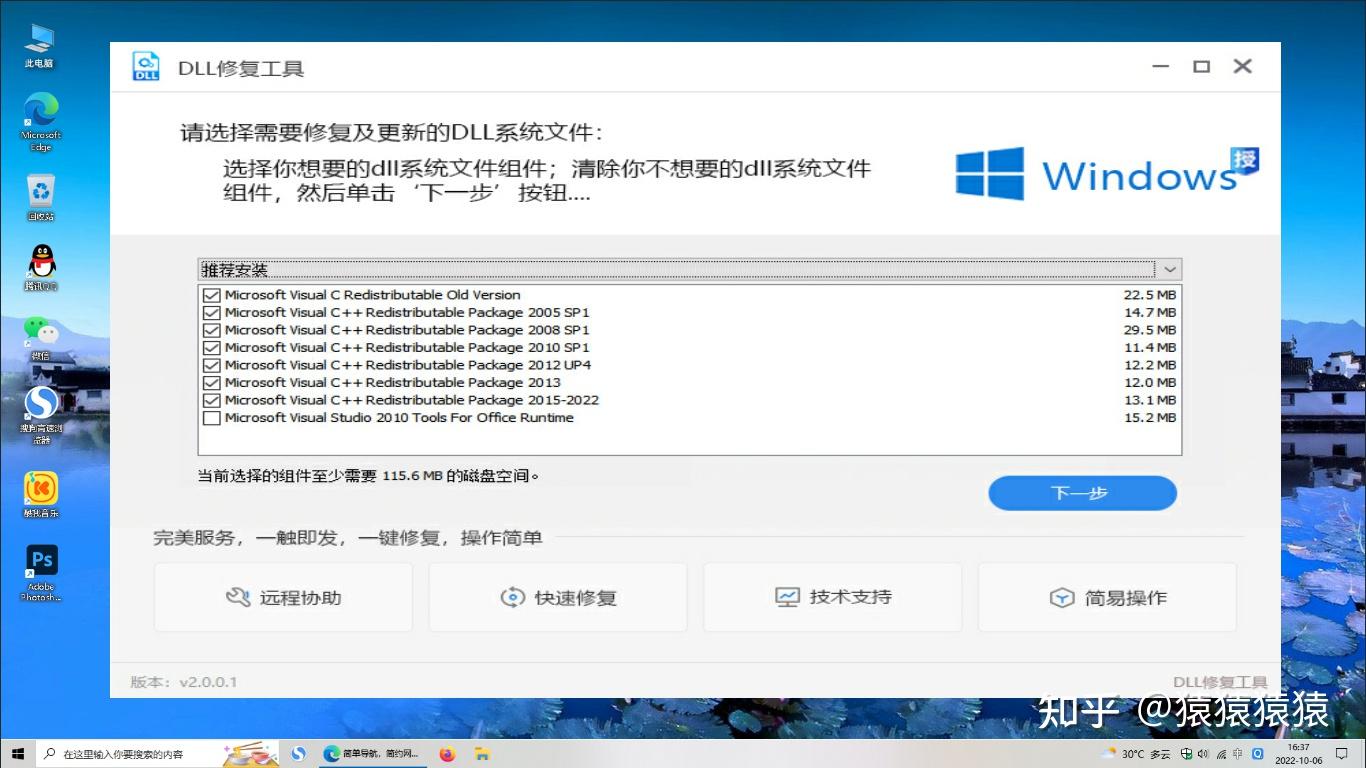Click the DLL修复工具 logo in the title bar

[x=146, y=67]
